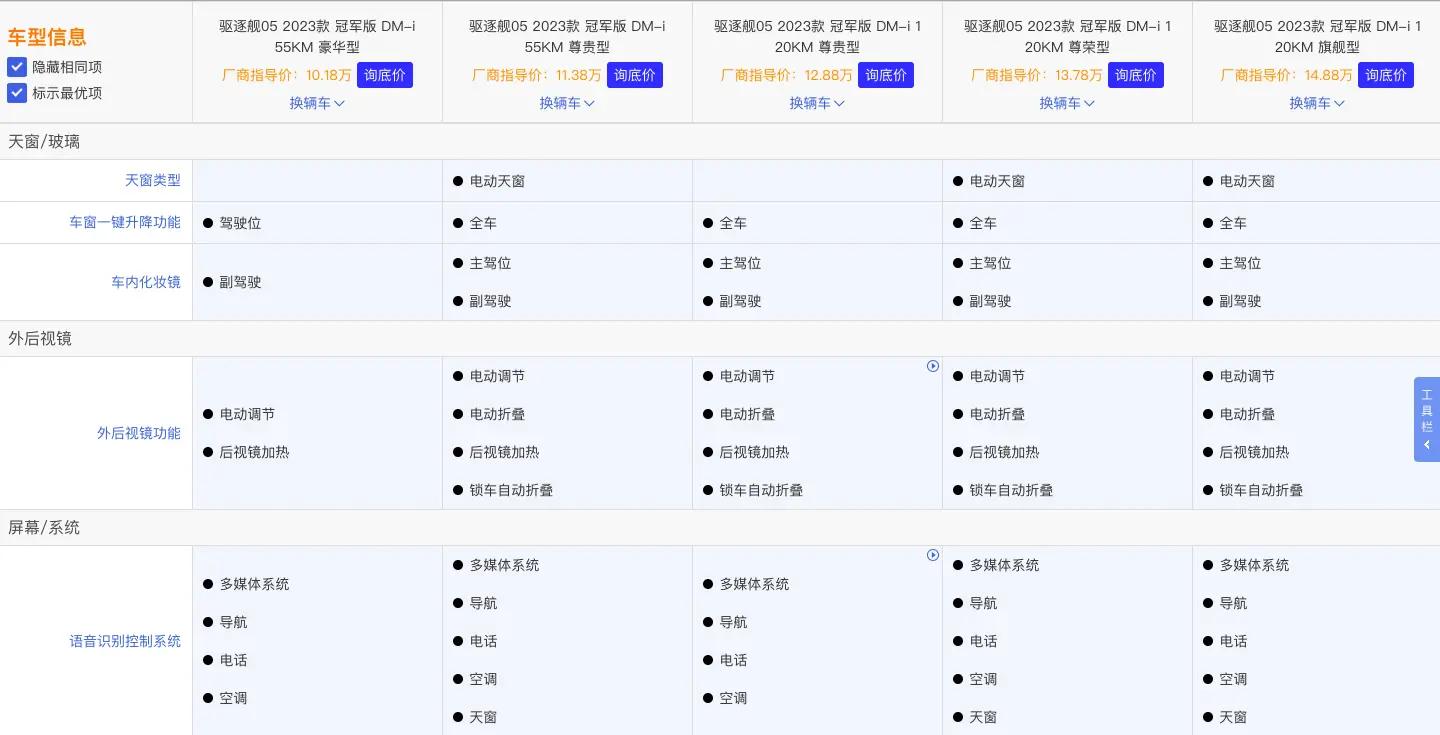
Task: Open the 语音识别控制系统 link
Action: 125,641
